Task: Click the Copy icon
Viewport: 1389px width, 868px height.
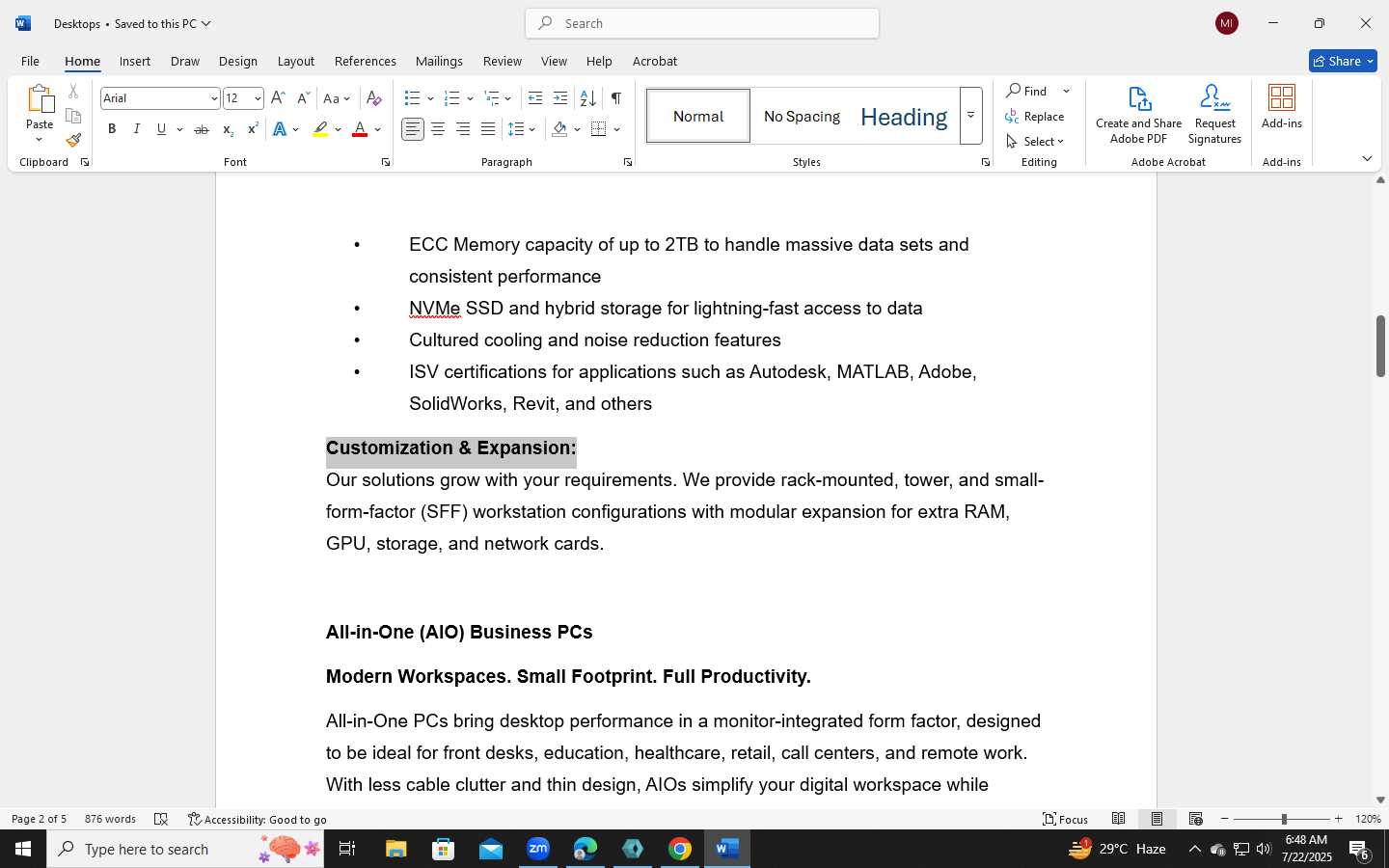Action: 73,116
